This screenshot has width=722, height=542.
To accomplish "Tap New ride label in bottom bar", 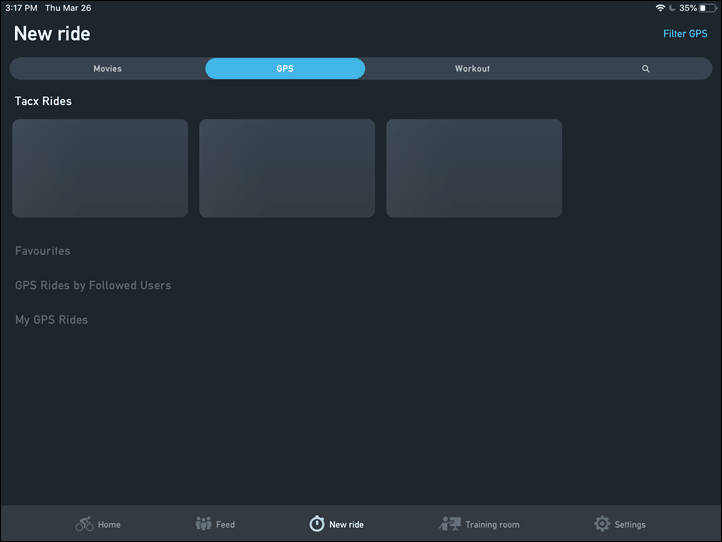I will point(346,525).
